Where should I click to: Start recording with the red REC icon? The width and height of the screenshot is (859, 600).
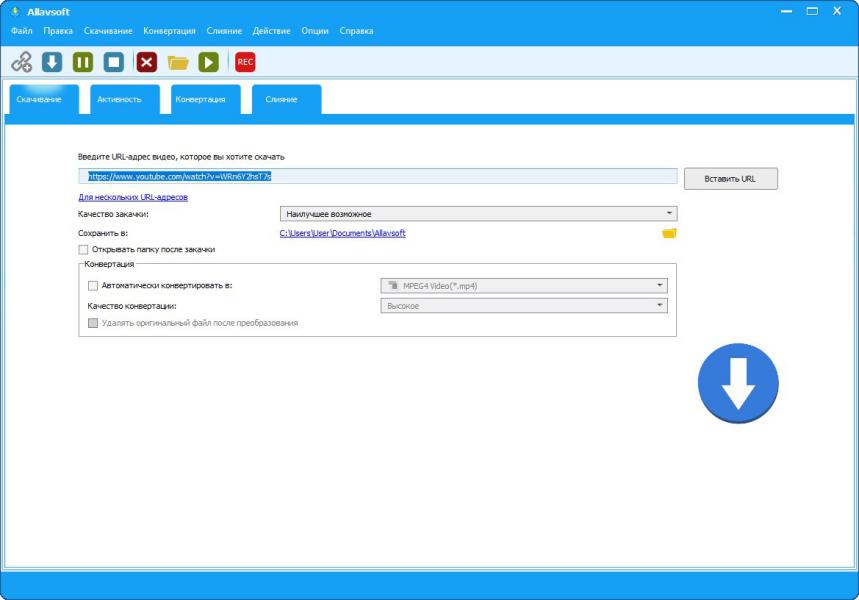(245, 62)
